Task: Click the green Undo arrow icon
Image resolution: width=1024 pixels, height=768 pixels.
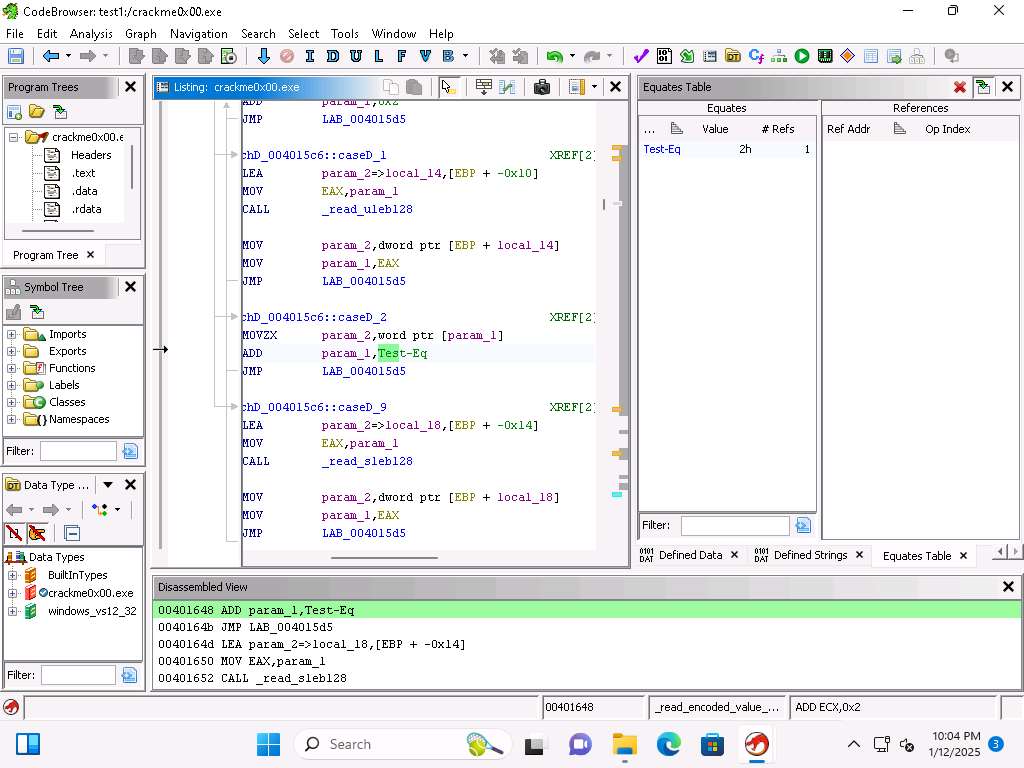Action: 553,56
